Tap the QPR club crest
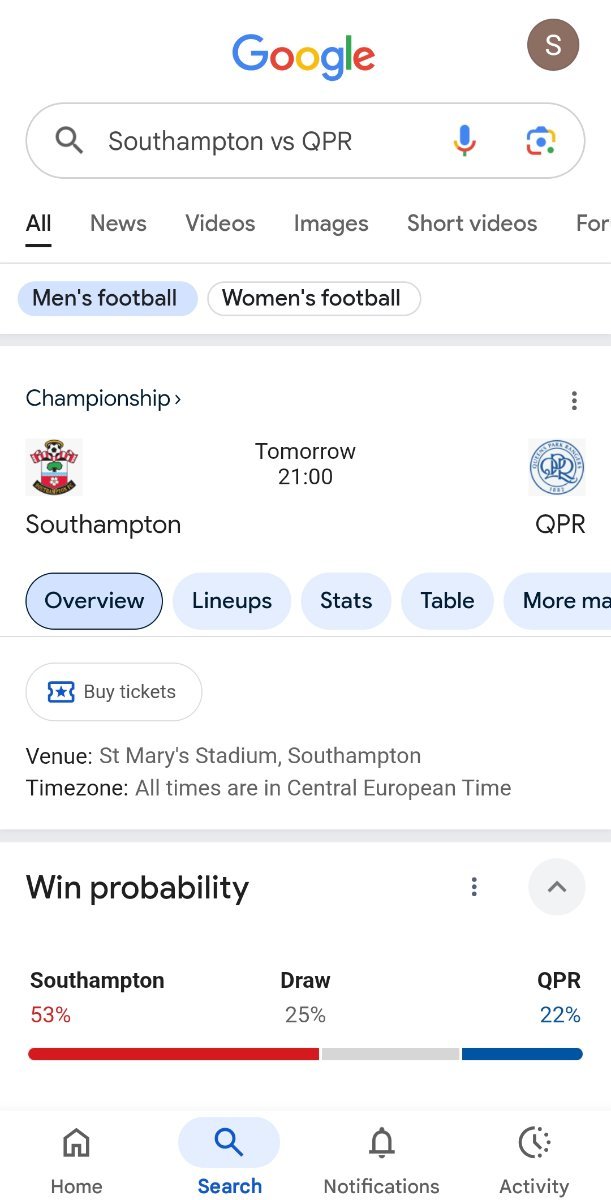Screen dimensions: 611x1200 tap(557, 467)
